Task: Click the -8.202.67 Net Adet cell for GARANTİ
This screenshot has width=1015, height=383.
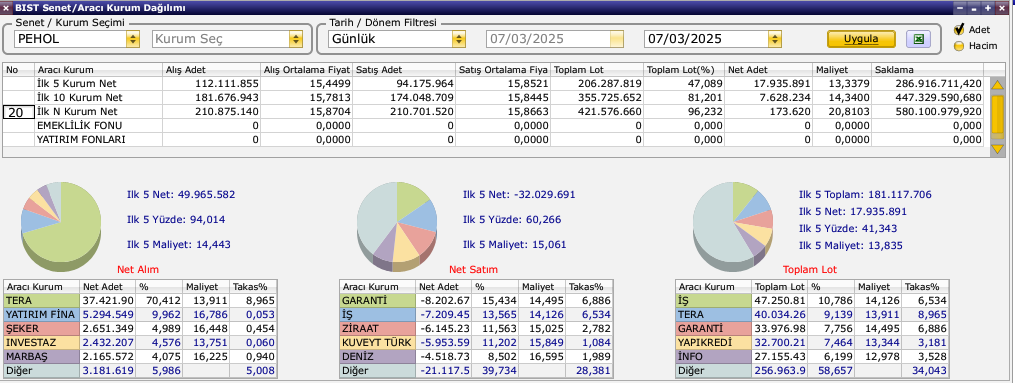Action: pos(443,301)
